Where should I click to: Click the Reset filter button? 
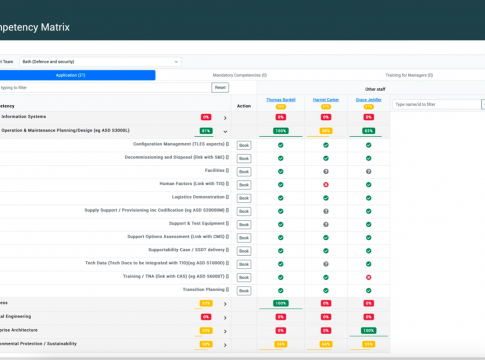pos(220,87)
